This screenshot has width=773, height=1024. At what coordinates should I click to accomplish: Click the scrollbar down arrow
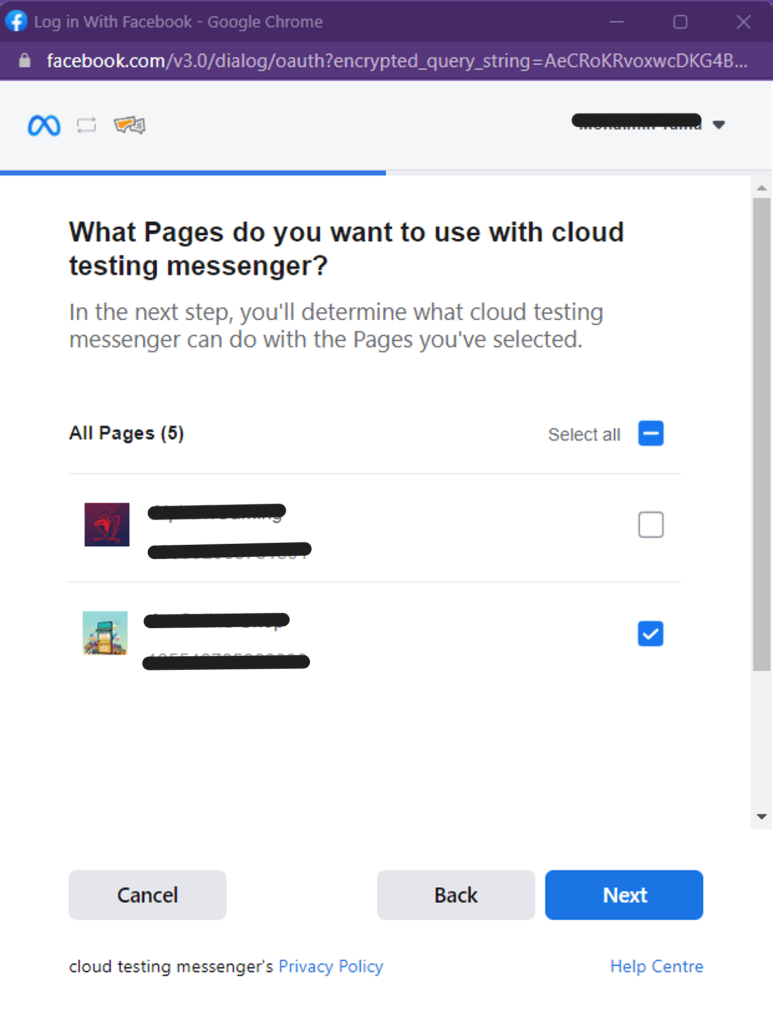(761, 816)
